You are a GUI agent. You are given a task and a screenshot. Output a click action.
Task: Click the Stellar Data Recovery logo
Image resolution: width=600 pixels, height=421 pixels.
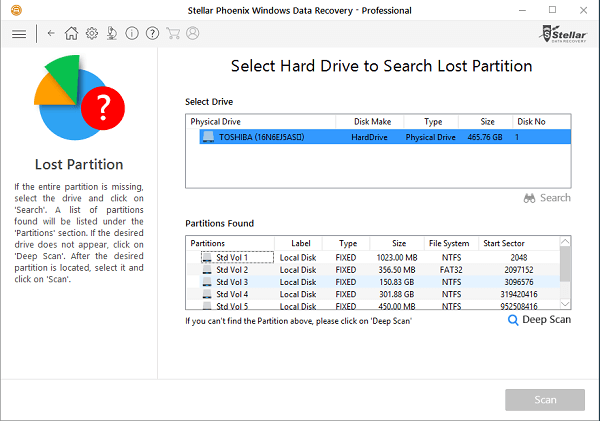coord(562,34)
